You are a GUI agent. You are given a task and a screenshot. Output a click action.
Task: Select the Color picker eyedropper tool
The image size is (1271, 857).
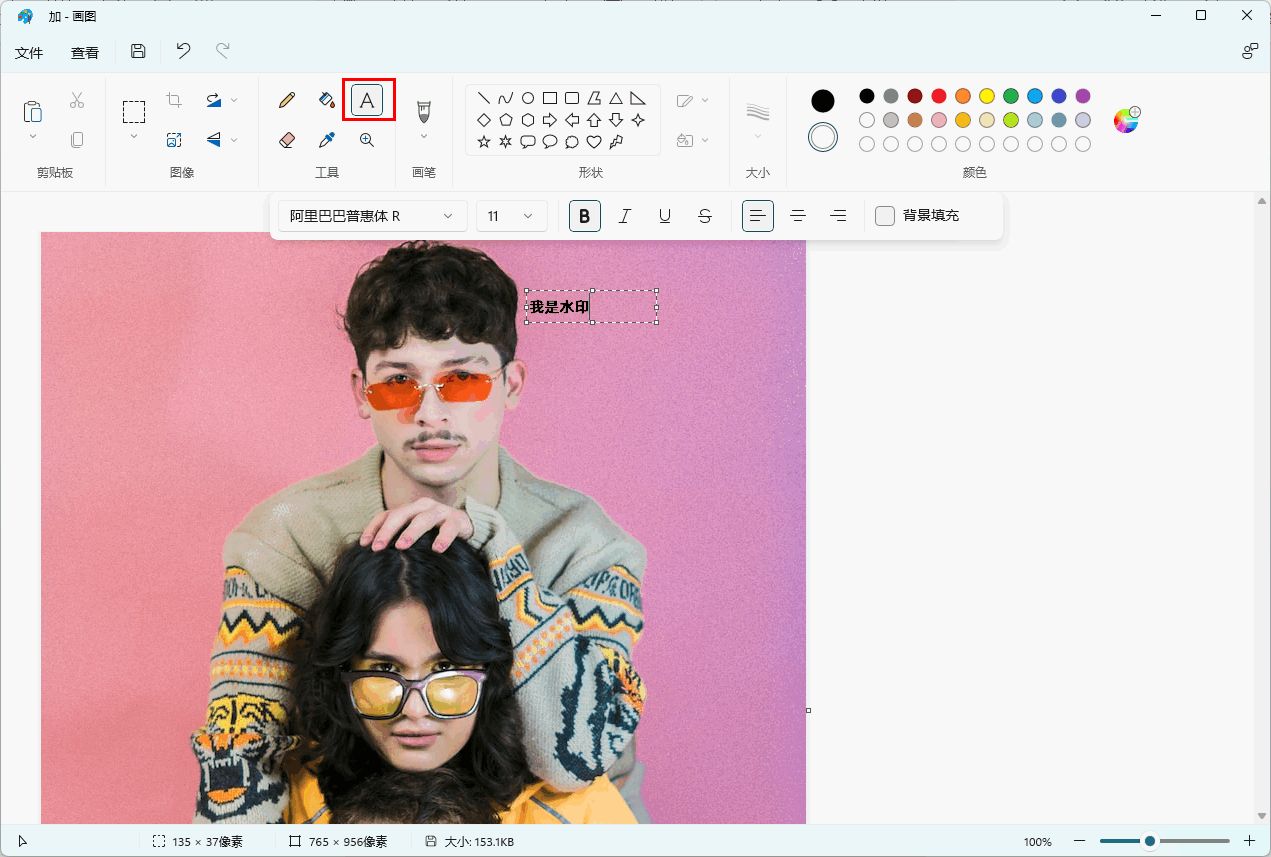click(327, 140)
